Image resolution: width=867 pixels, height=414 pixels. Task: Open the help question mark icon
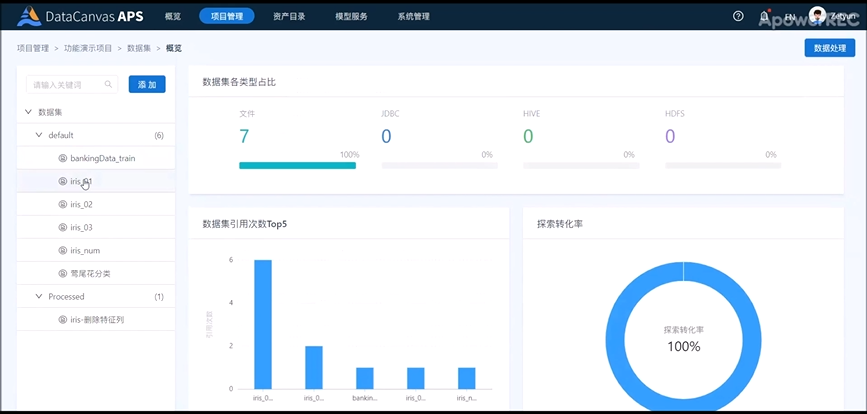738,16
